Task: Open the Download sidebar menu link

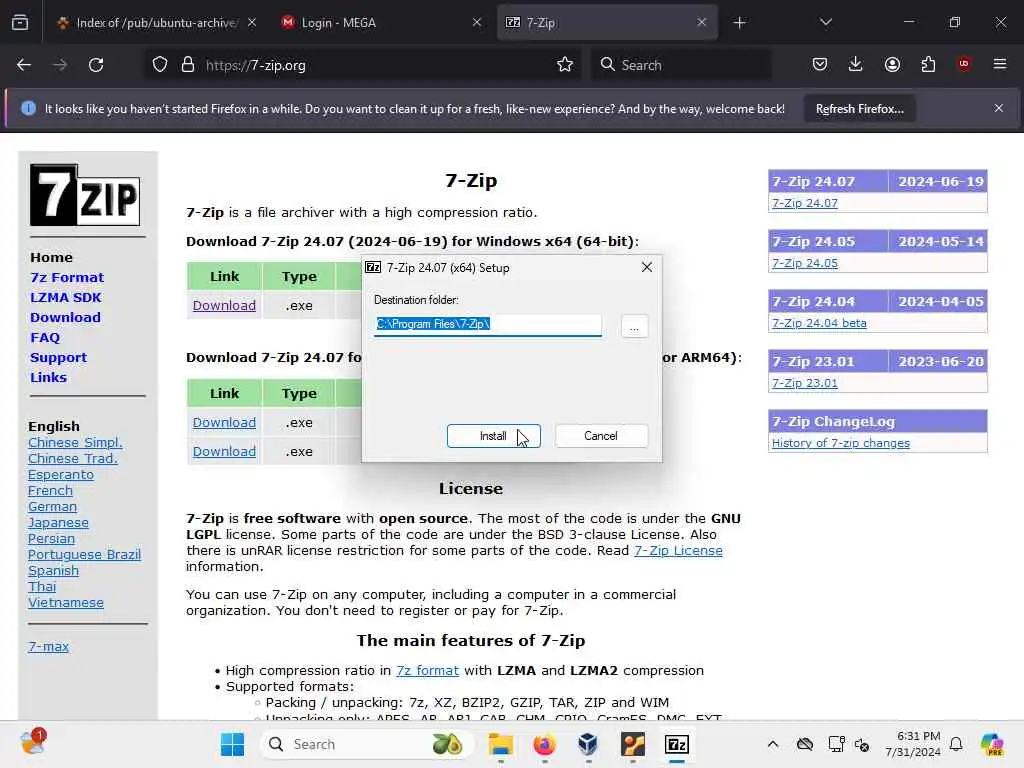Action: (65, 317)
